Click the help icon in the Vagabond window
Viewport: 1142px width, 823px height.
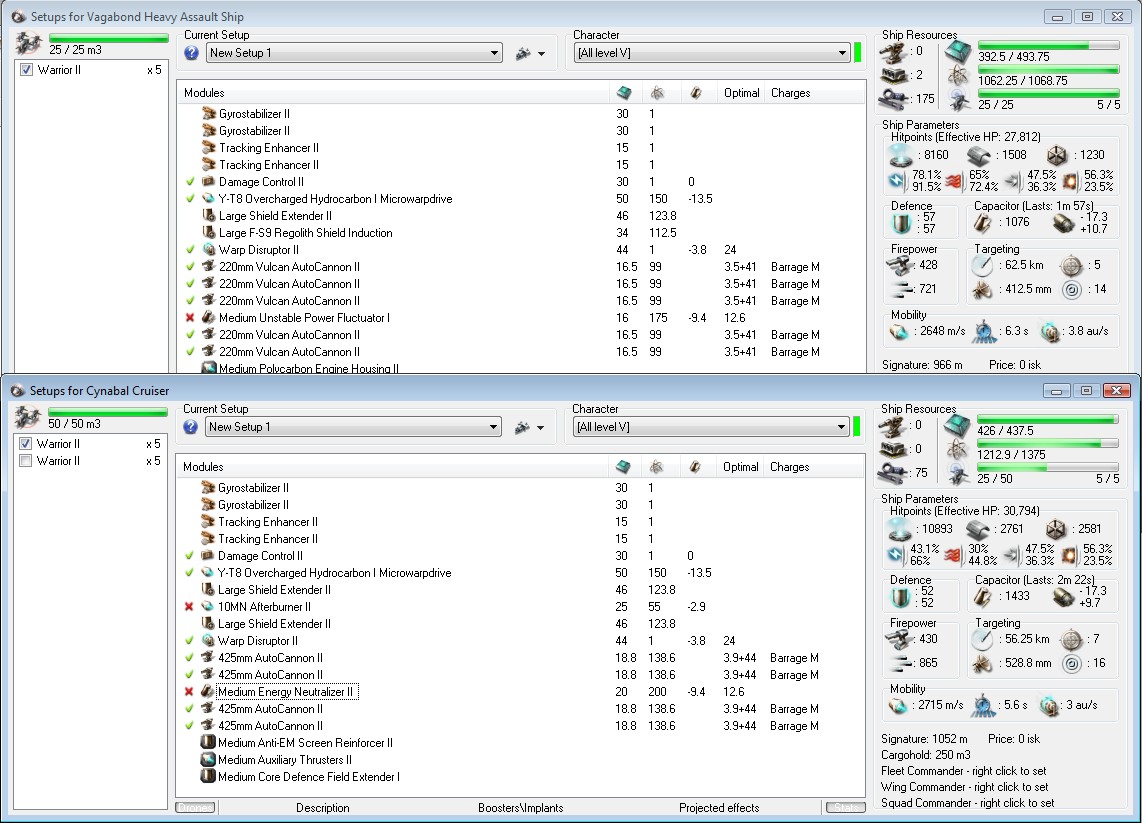192,53
